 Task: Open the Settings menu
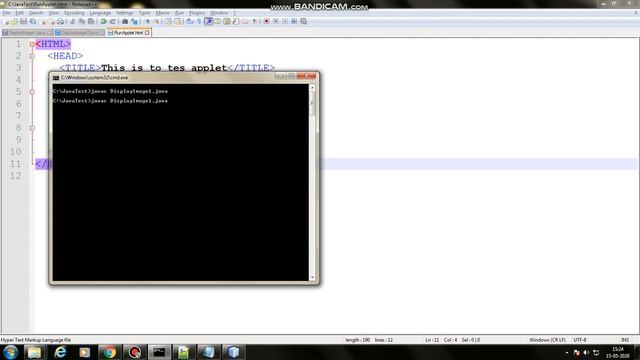[x=124, y=13]
